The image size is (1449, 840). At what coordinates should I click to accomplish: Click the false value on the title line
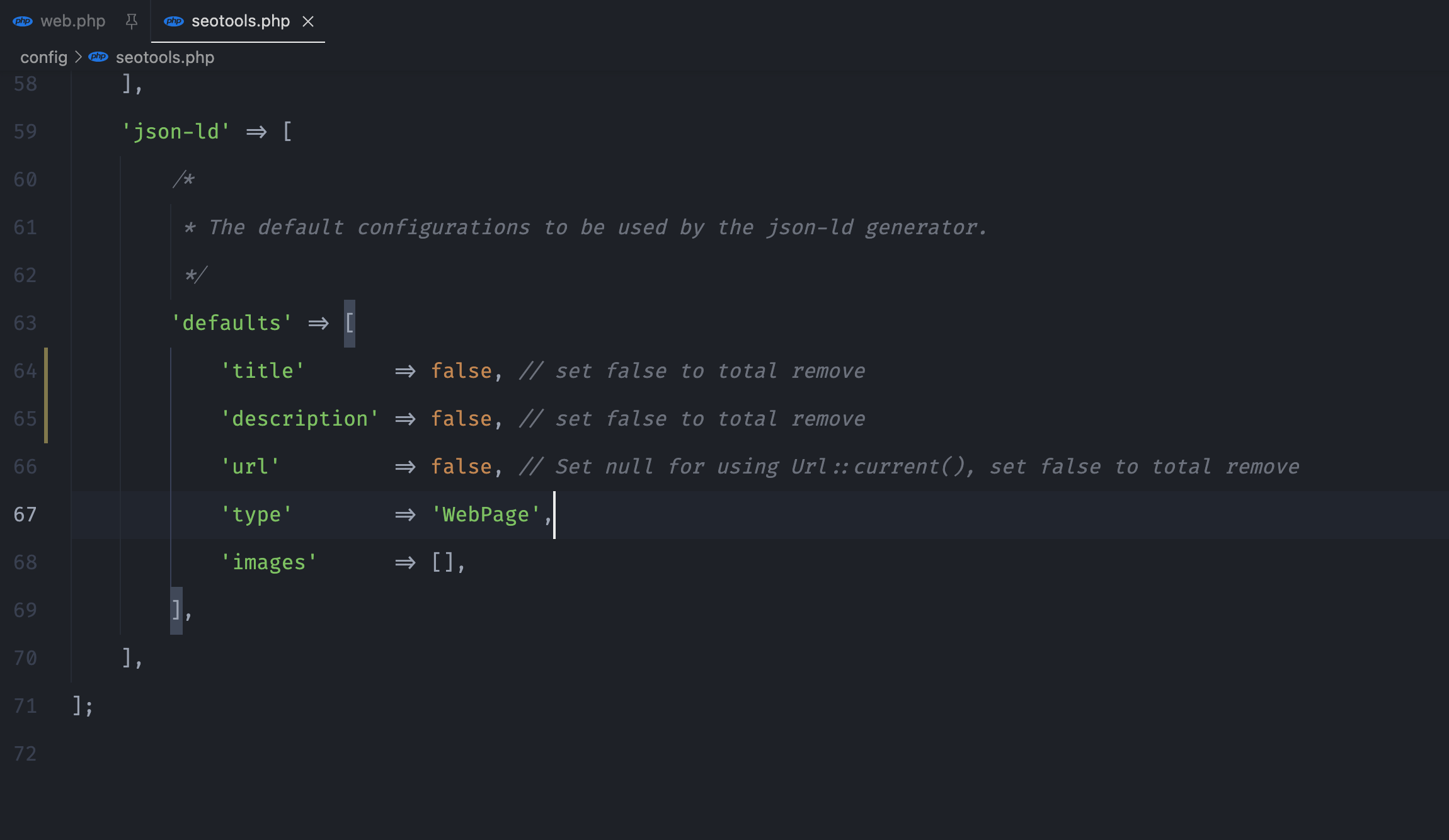point(462,370)
